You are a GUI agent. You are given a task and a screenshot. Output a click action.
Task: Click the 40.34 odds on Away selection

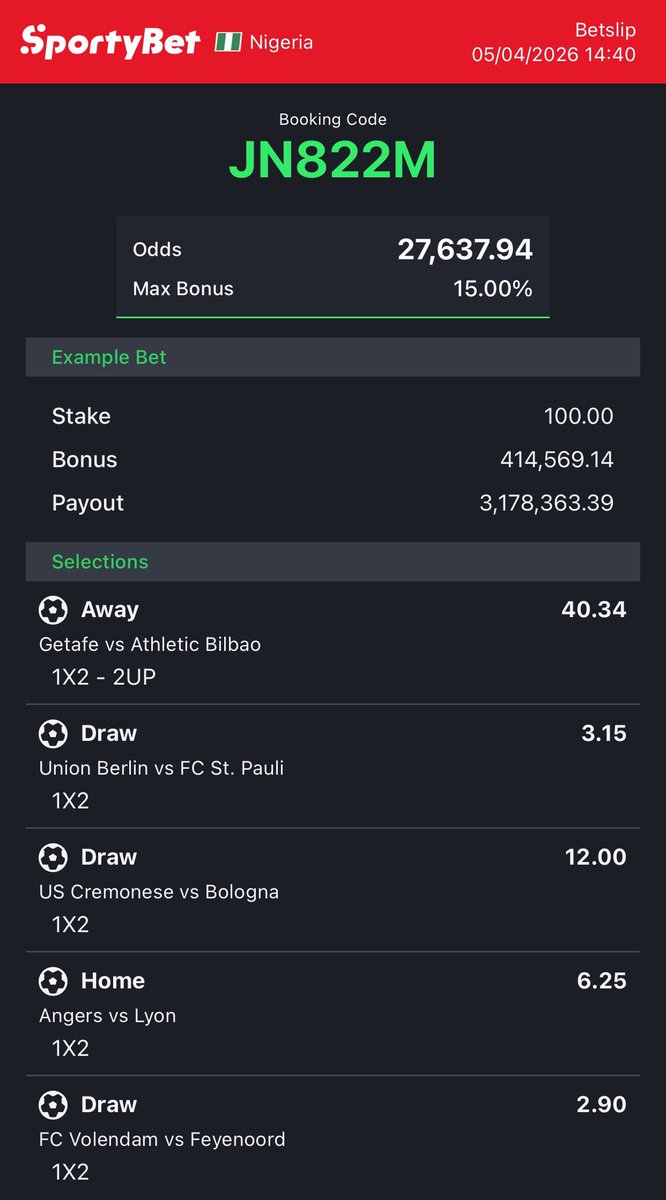pyautogui.click(x=594, y=609)
